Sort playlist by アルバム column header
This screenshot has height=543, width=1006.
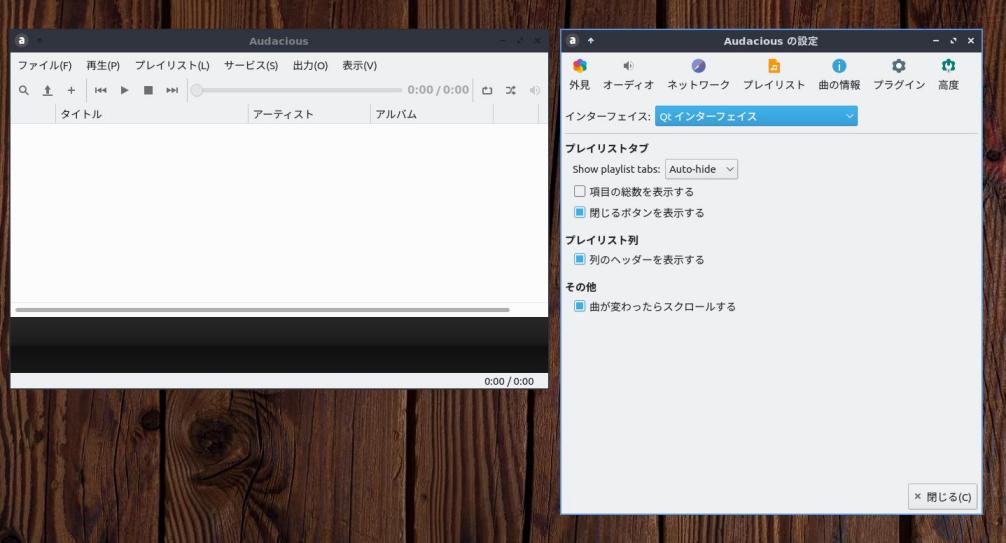click(x=432, y=114)
